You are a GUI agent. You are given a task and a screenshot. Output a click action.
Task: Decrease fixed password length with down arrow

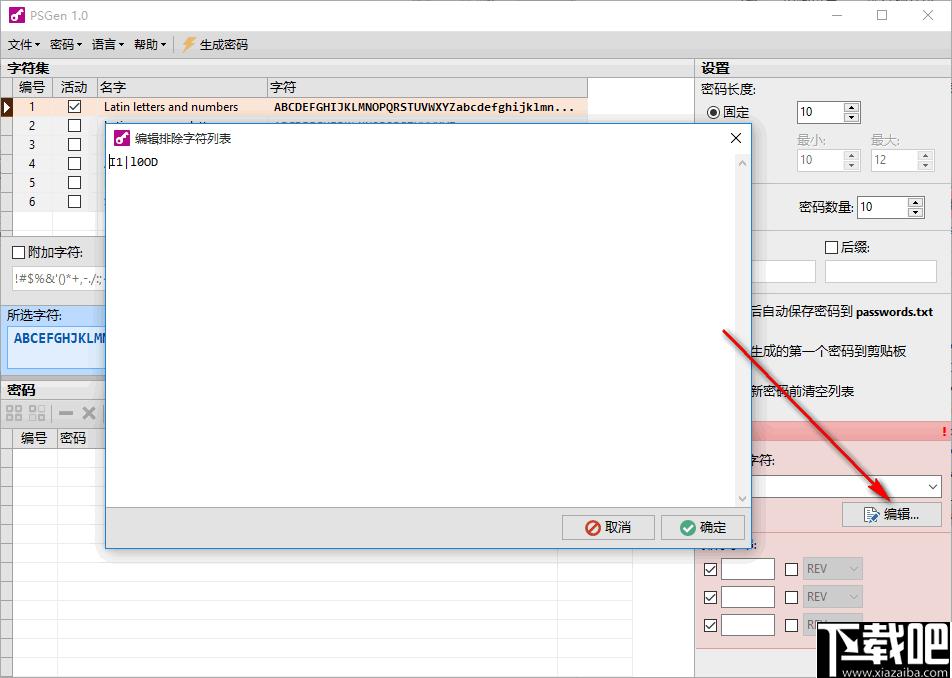click(x=851, y=117)
